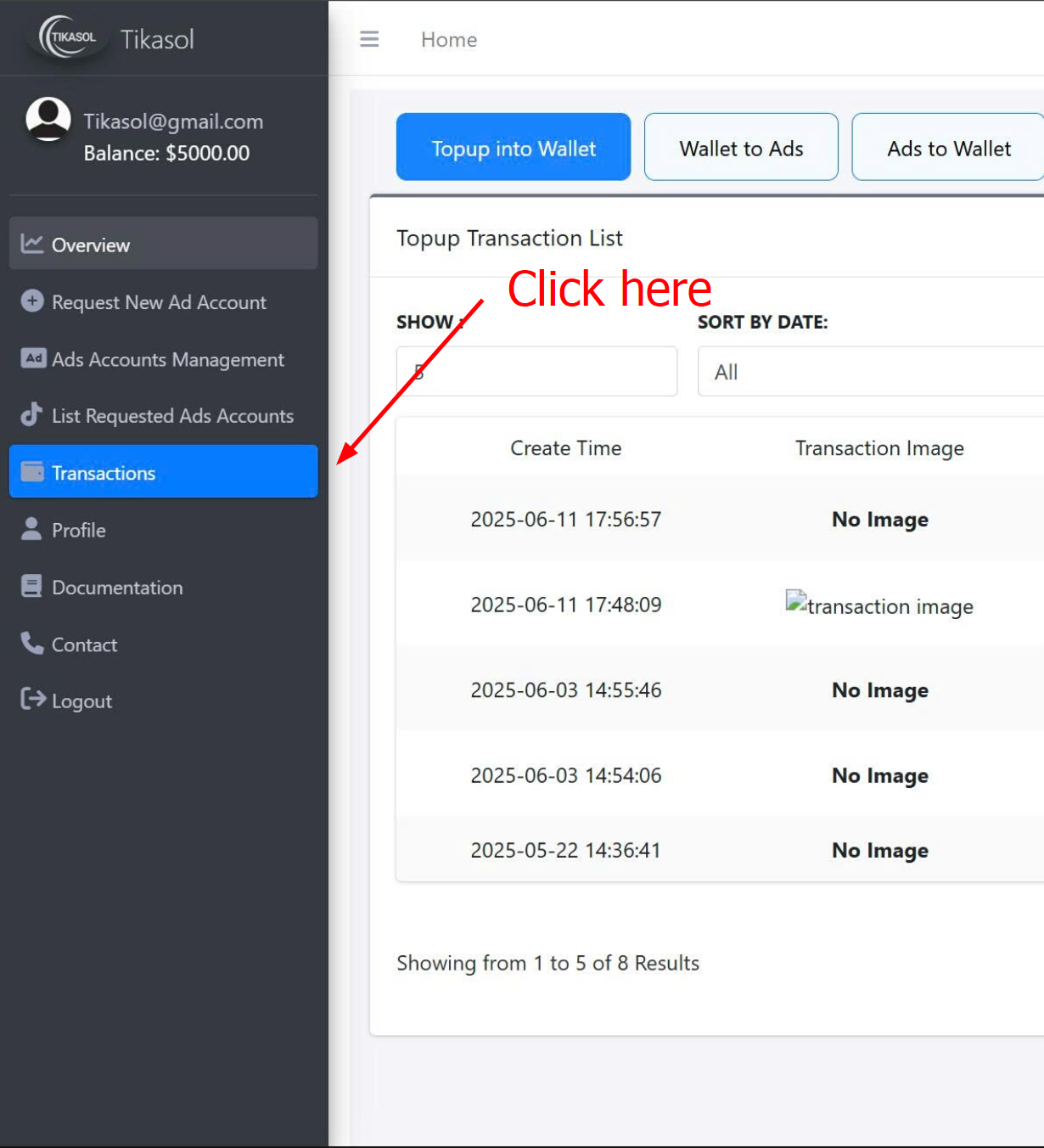Click the person icon beside Profile
This screenshot has height=1148, width=1044.
(x=31, y=528)
